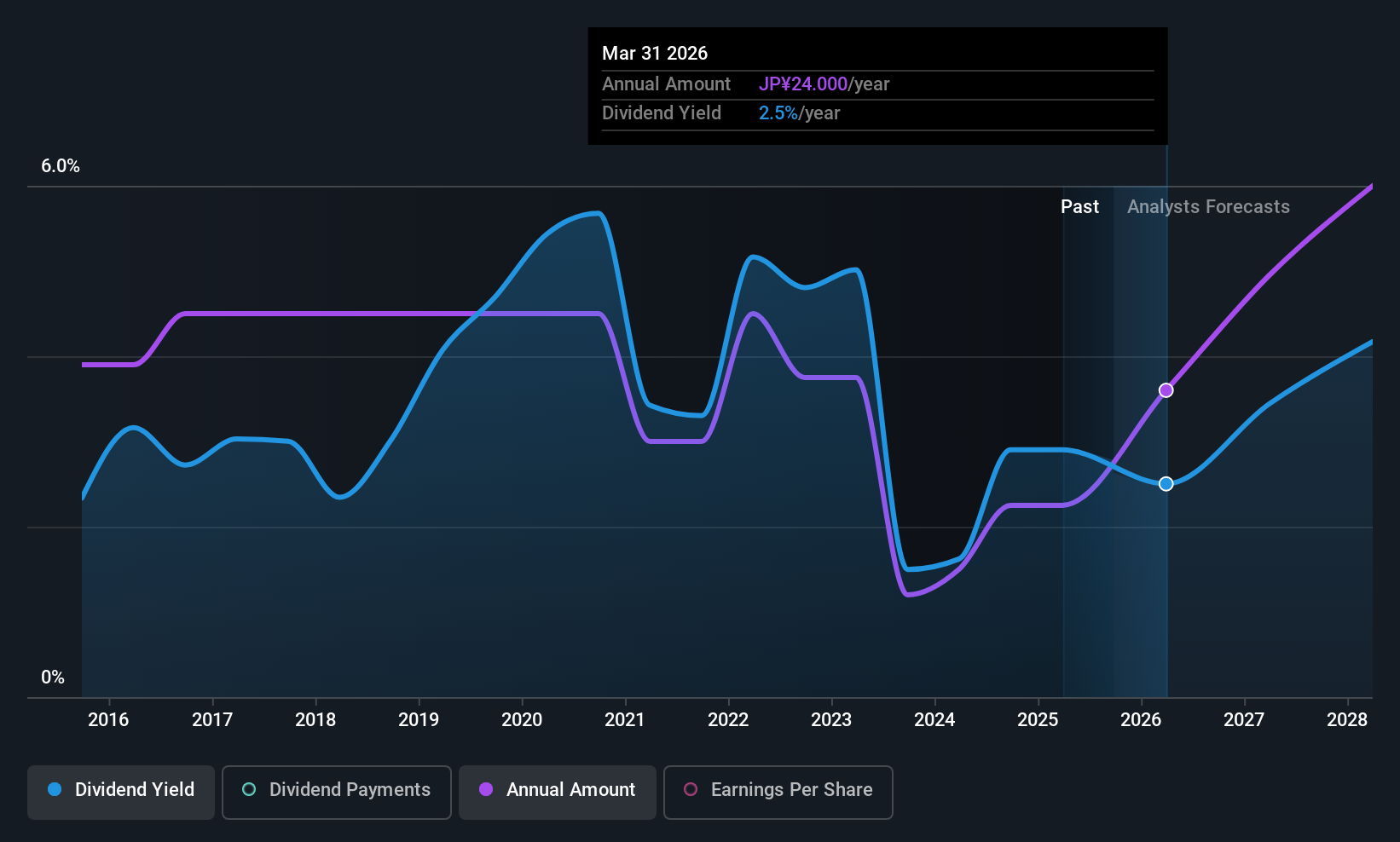
Task: Click the JP¥24.000 annual amount value
Action: 803,84
